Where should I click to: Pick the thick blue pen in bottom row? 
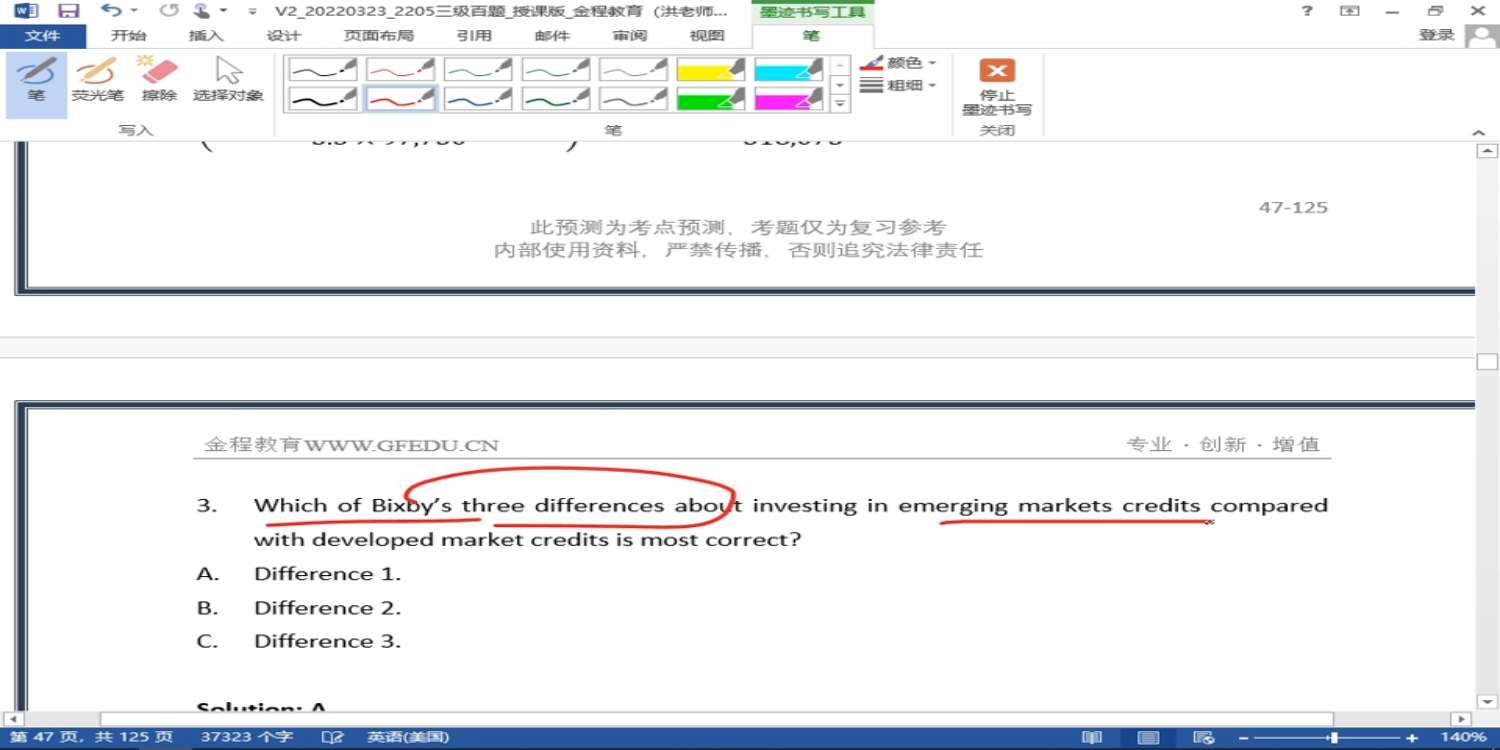pyautogui.click(x=479, y=98)
